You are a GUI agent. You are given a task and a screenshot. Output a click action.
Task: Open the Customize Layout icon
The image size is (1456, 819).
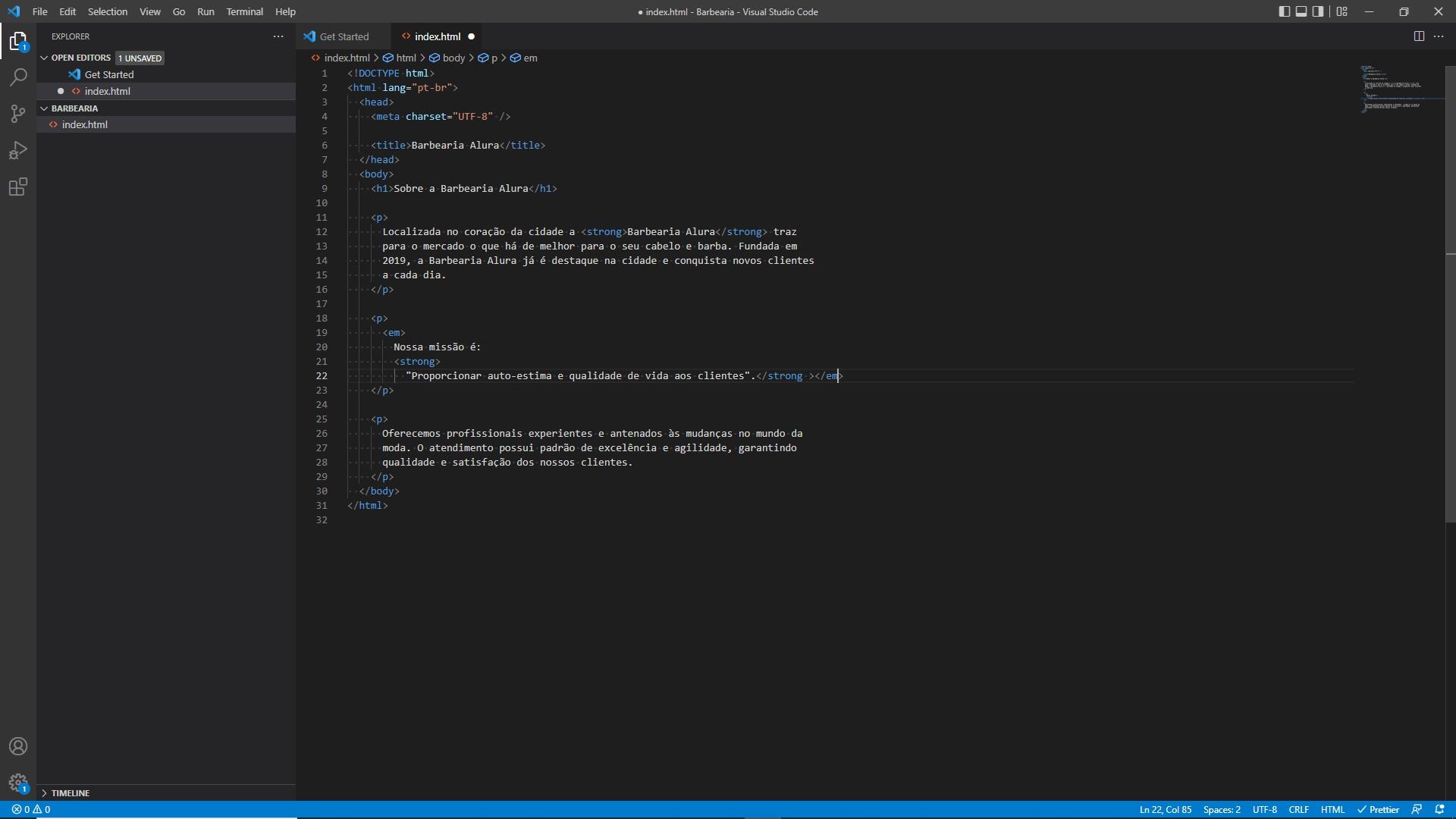[x=1342, y=11]
